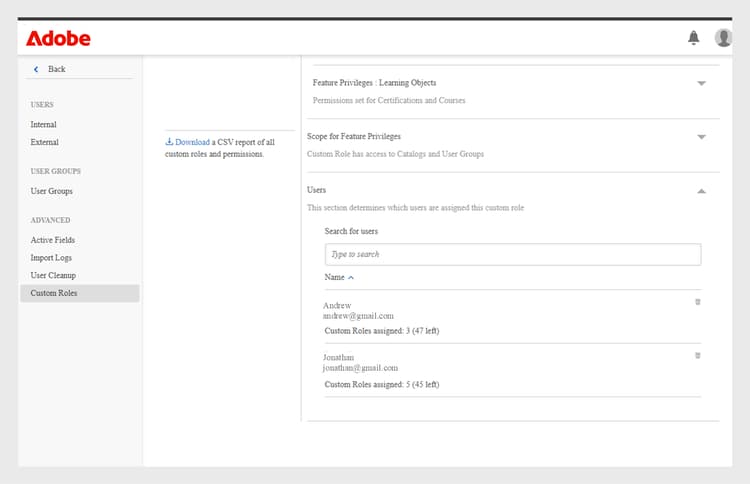The width and height of the screenshot is (750, 484).
Task: Sort users by Name column arrow
Action: 351,277
